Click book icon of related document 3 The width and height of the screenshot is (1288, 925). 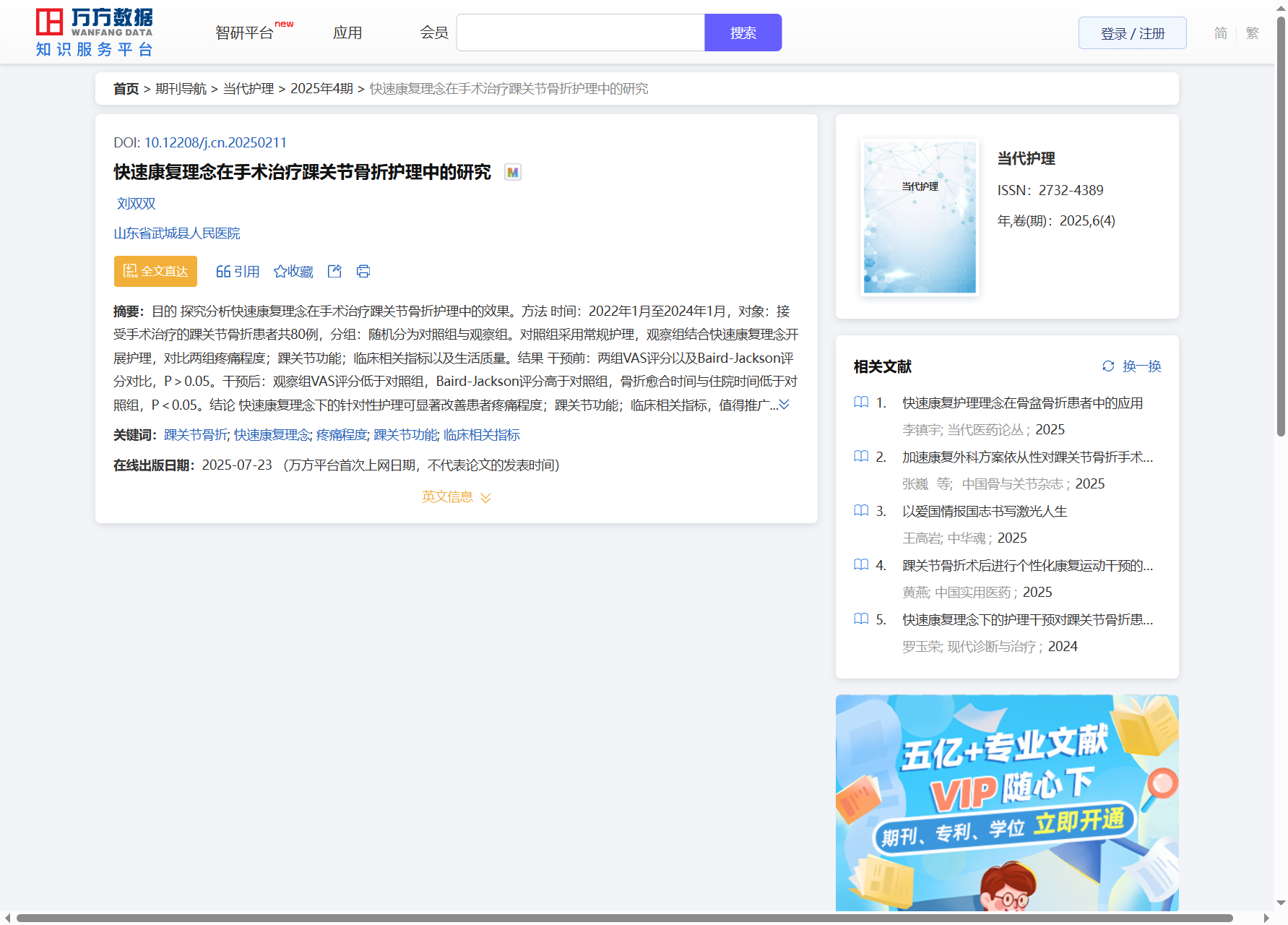click(x=861, y=510)
